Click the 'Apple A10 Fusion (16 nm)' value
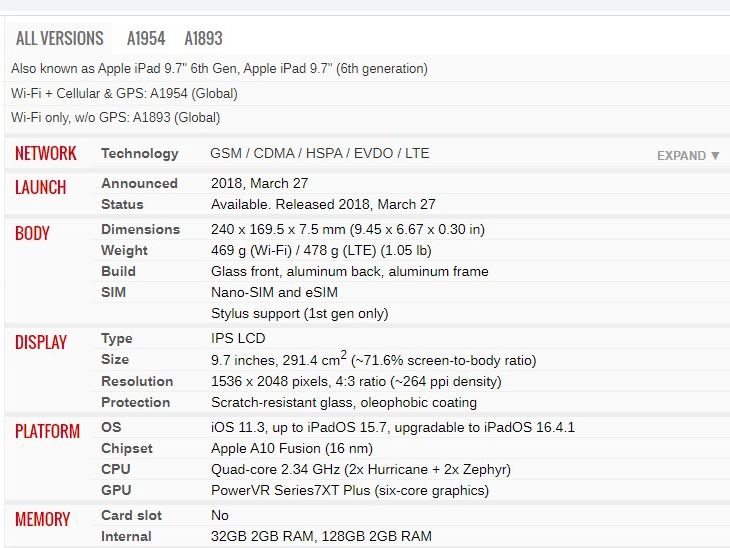The height and width of the screenshot is (548, 730). [292, 448]
